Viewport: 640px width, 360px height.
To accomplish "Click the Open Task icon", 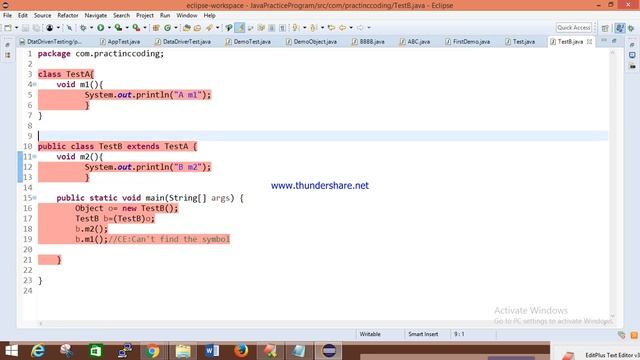I will click(x=198, y=28).
